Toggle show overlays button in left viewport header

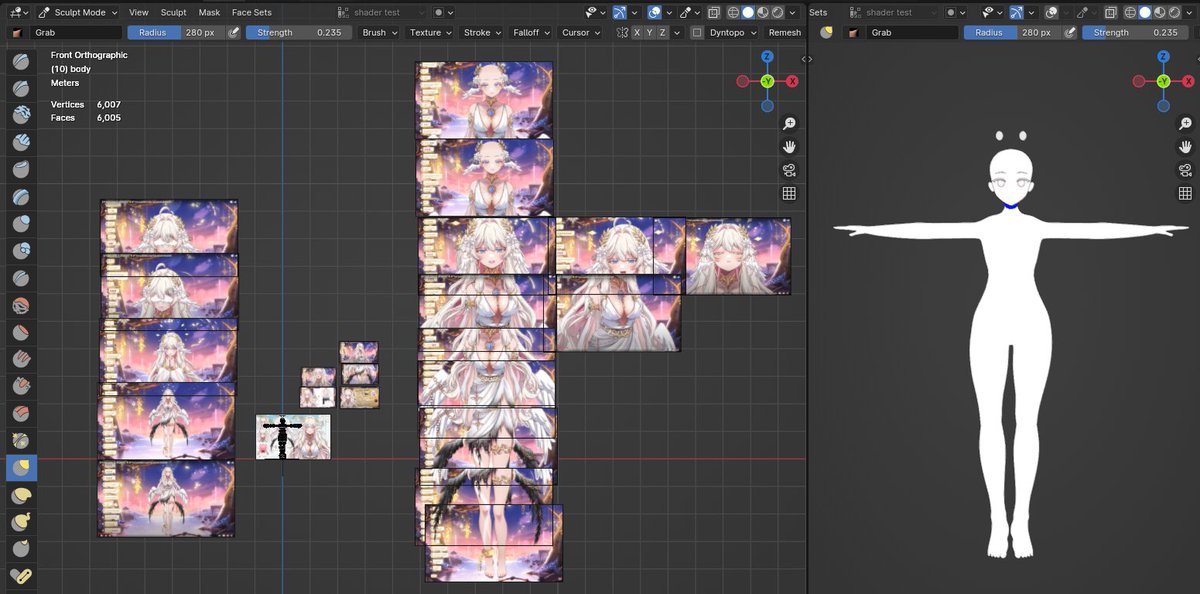(x=654, y=12)
